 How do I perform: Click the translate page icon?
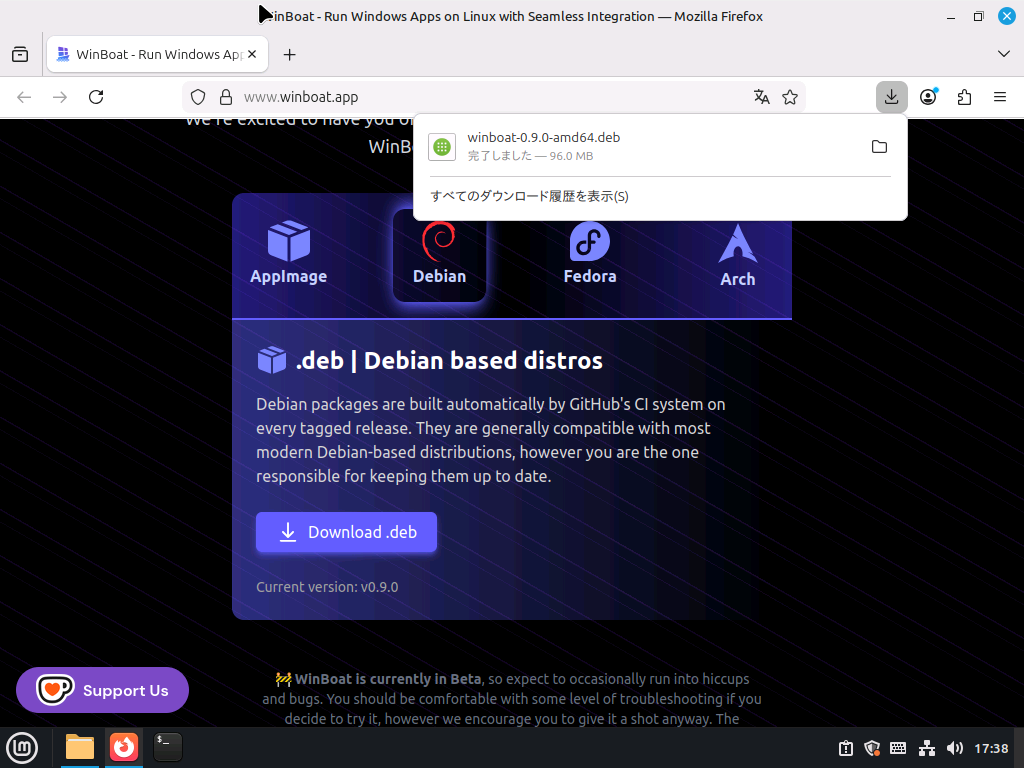[762, 97]
